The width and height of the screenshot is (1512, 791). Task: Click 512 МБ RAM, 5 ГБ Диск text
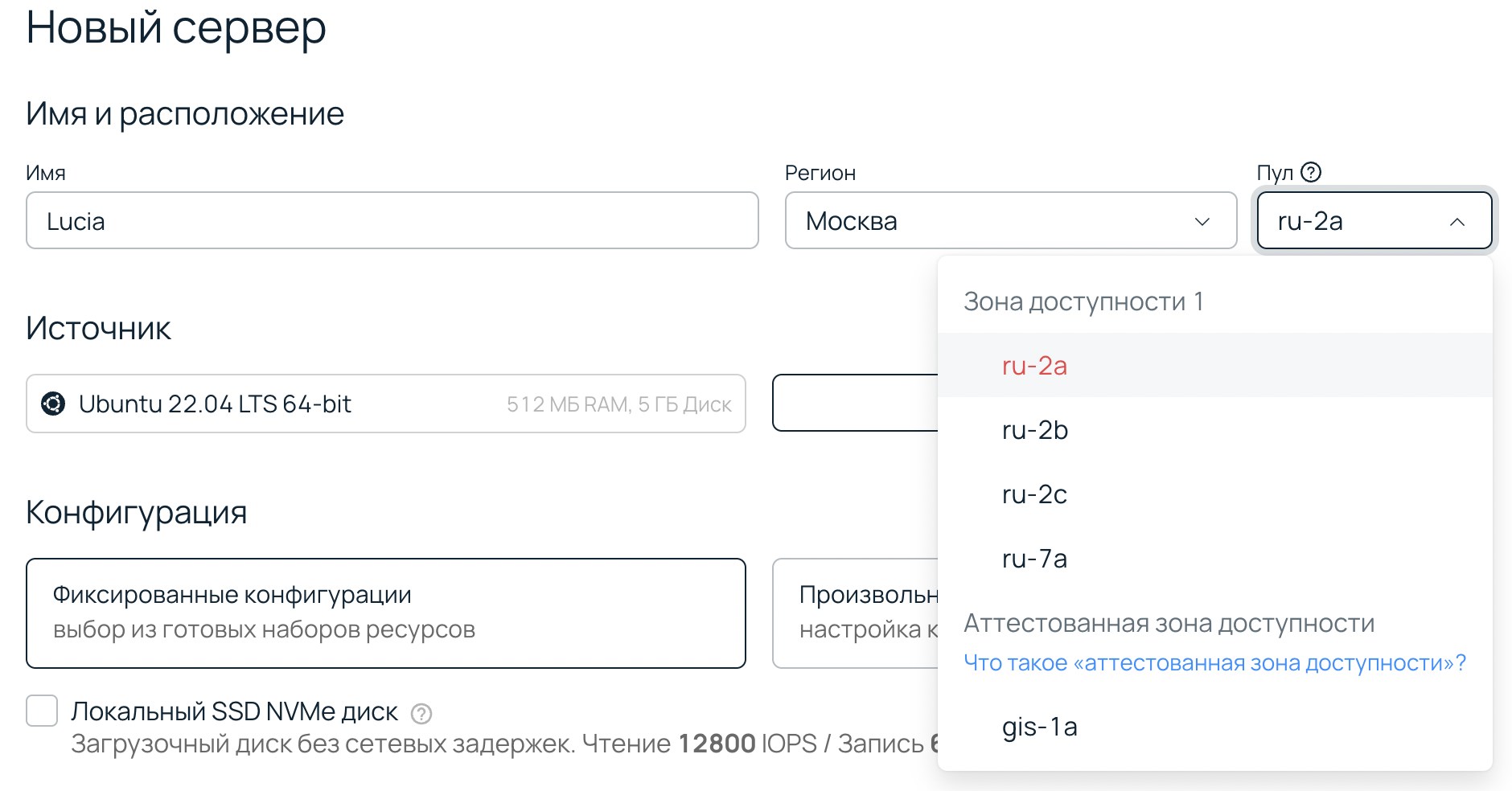tap(619, 404)
